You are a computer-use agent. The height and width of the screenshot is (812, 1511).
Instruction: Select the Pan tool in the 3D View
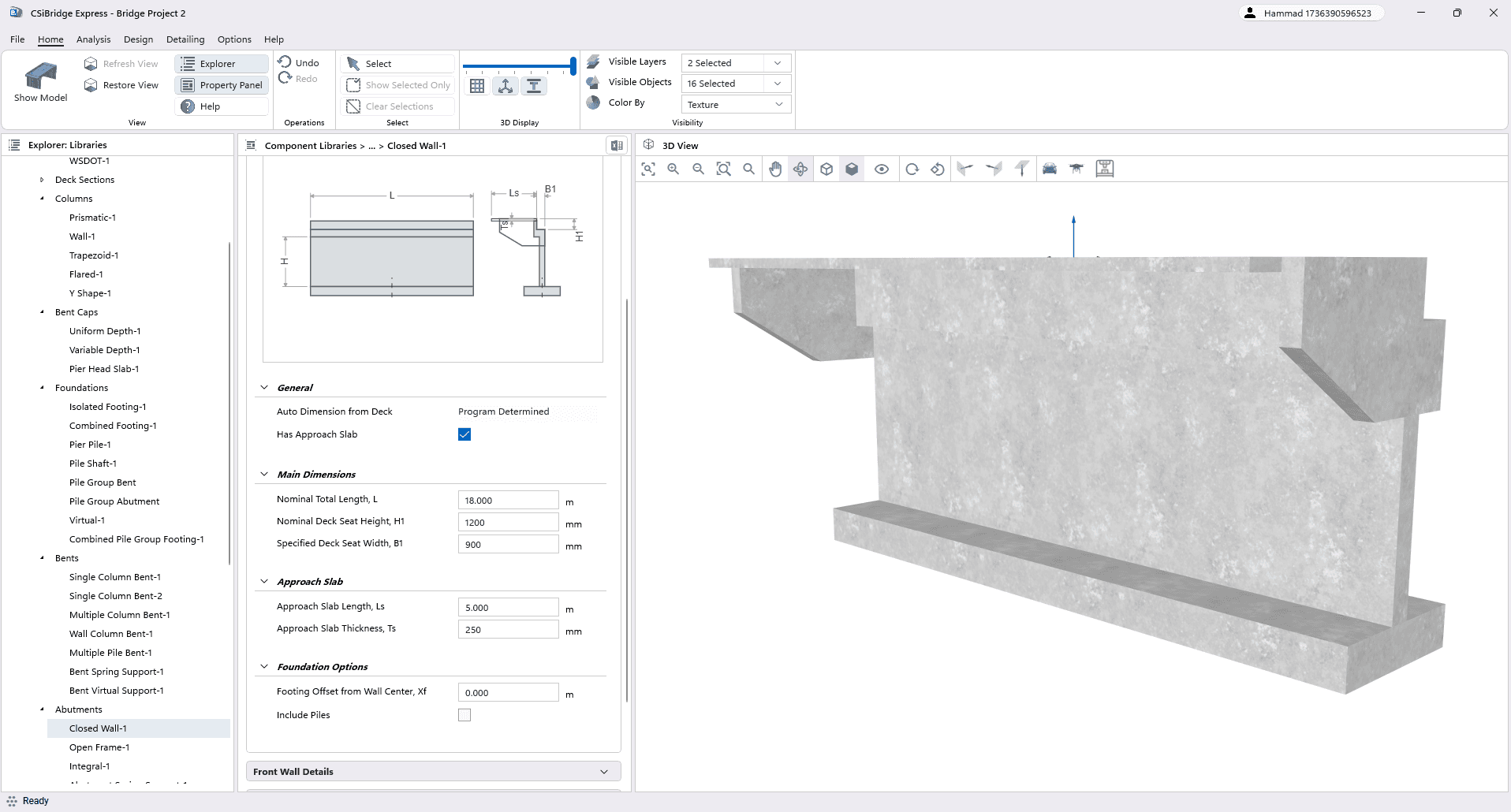(775, 168)
